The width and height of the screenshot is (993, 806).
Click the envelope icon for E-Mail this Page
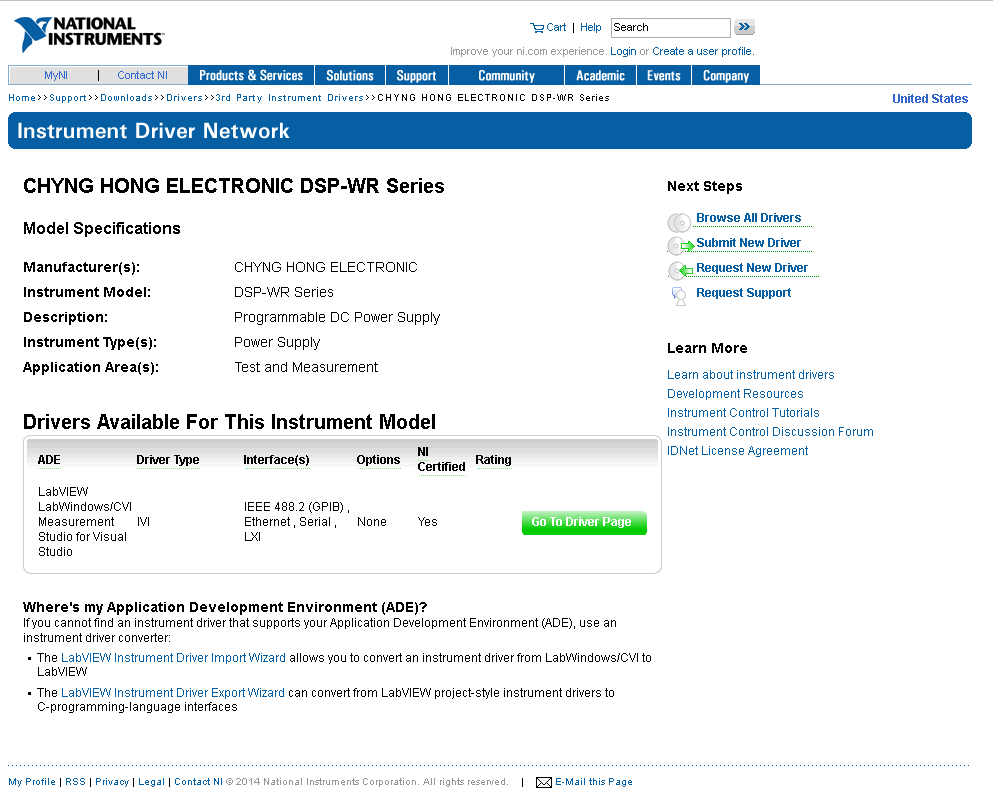click(x=543, y=783)
